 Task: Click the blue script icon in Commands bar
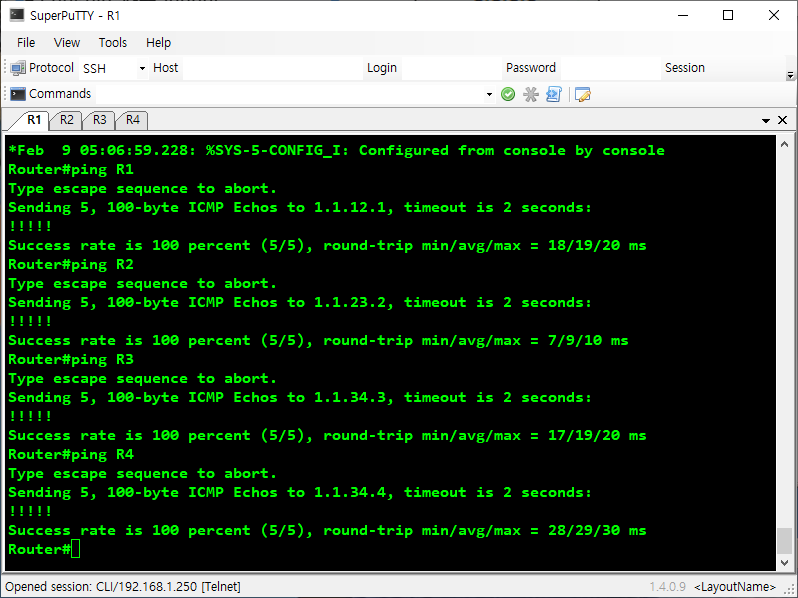(x=553, y=94)
